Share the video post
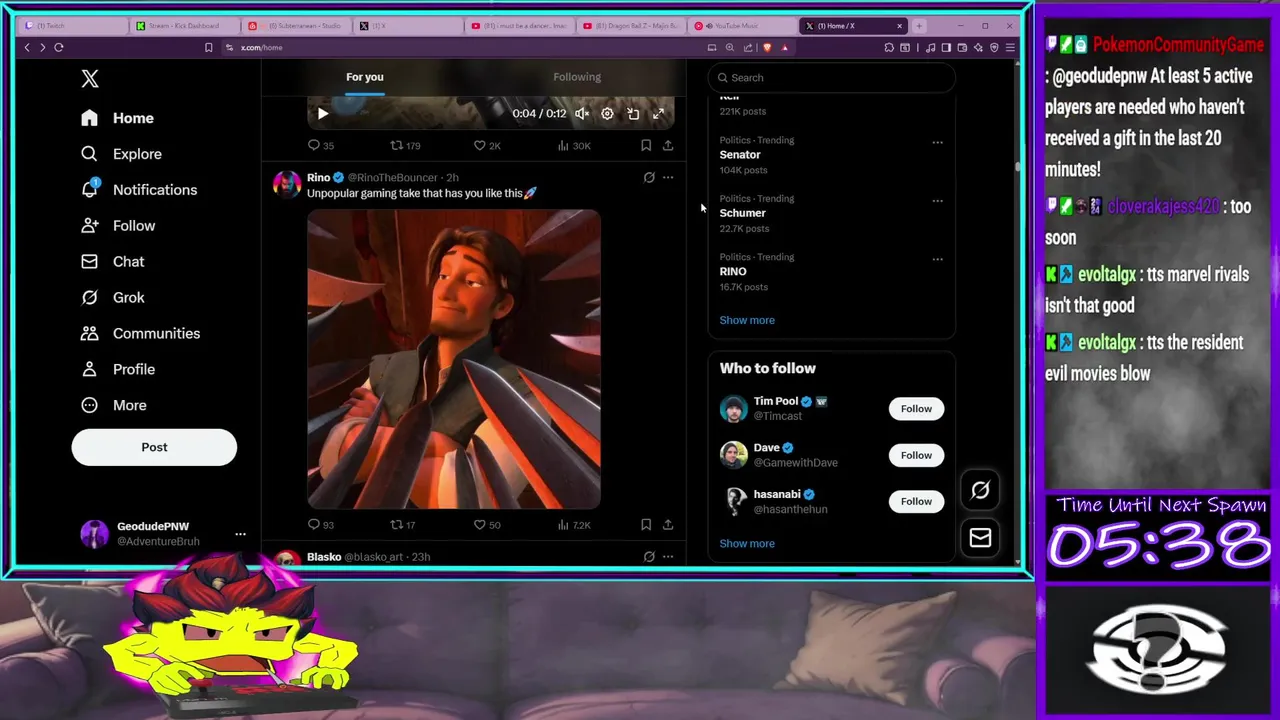Viewport: 1280px width, 720px height. (x=668, y=146)
